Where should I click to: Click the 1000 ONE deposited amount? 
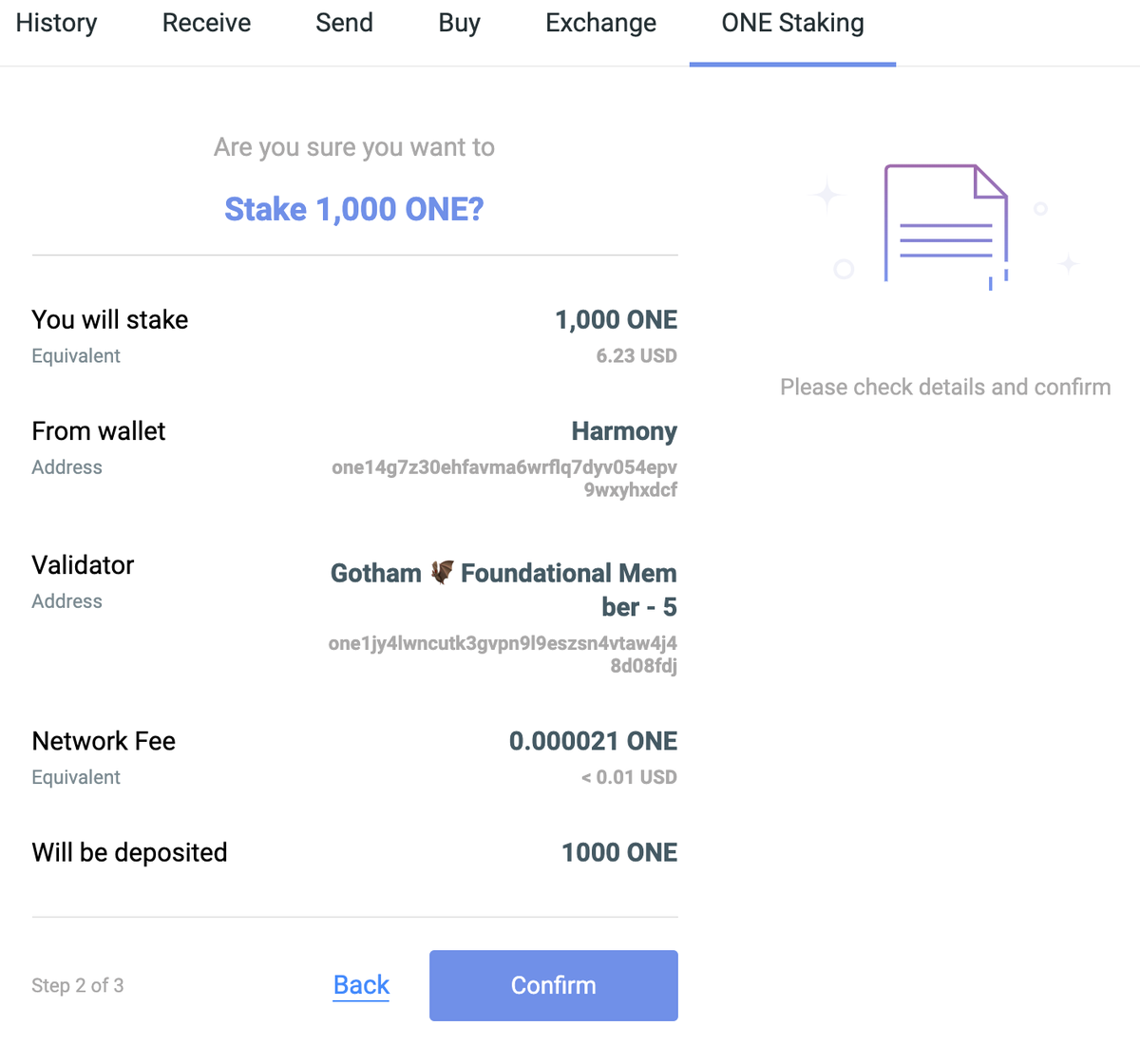[619, 852]
